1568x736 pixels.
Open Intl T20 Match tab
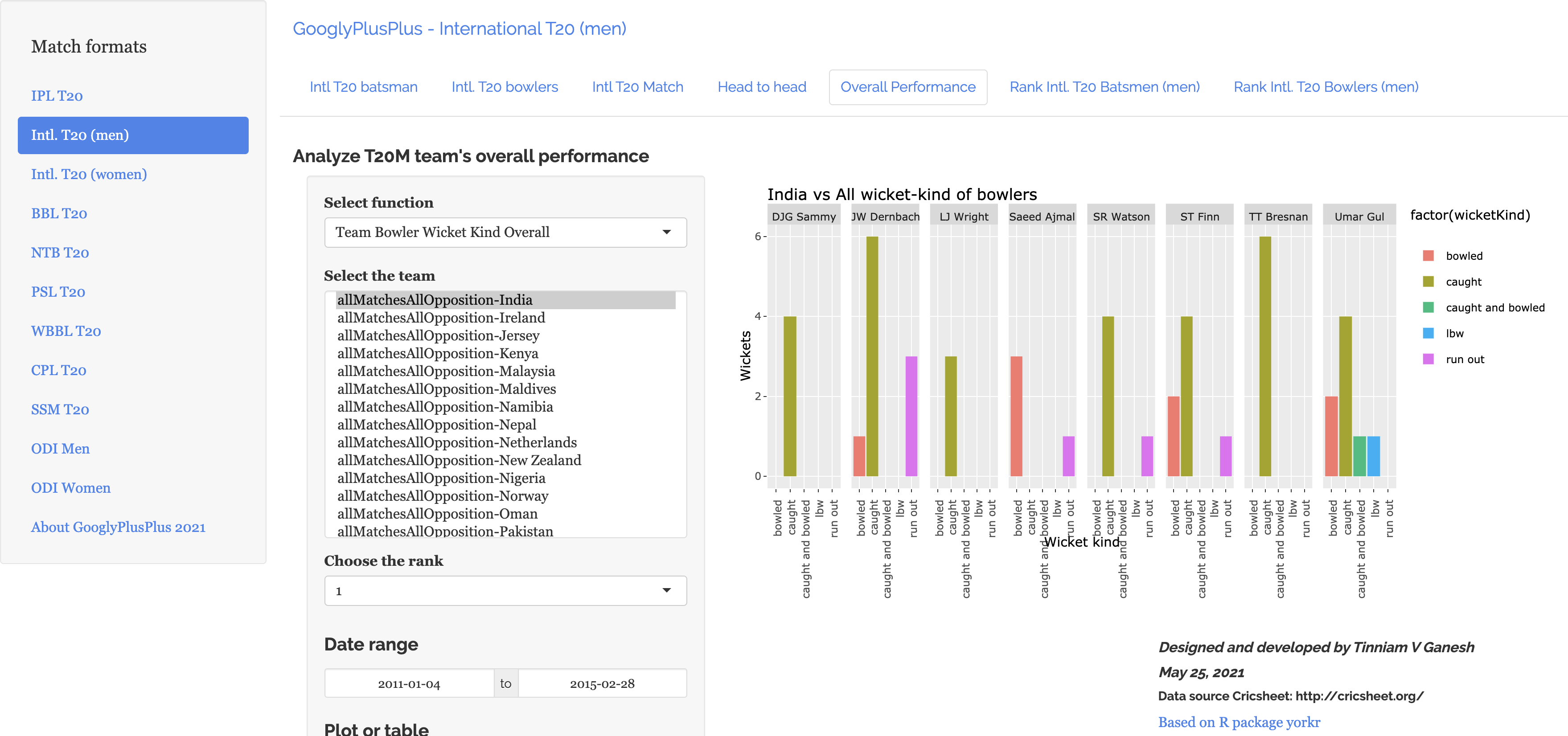tap(637, 87)
